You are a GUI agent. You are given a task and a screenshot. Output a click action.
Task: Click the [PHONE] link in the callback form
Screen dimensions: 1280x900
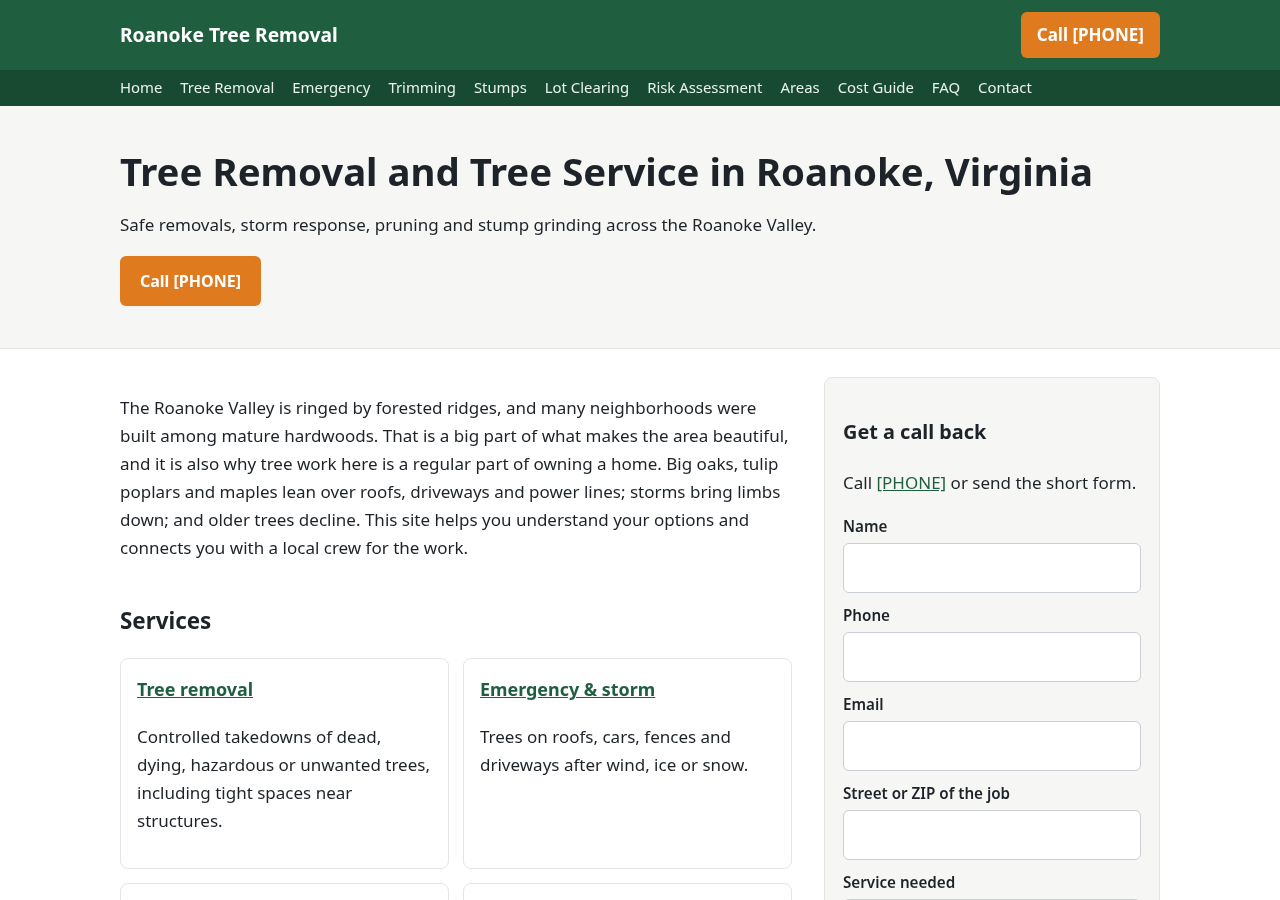click(x=911, y=483)
